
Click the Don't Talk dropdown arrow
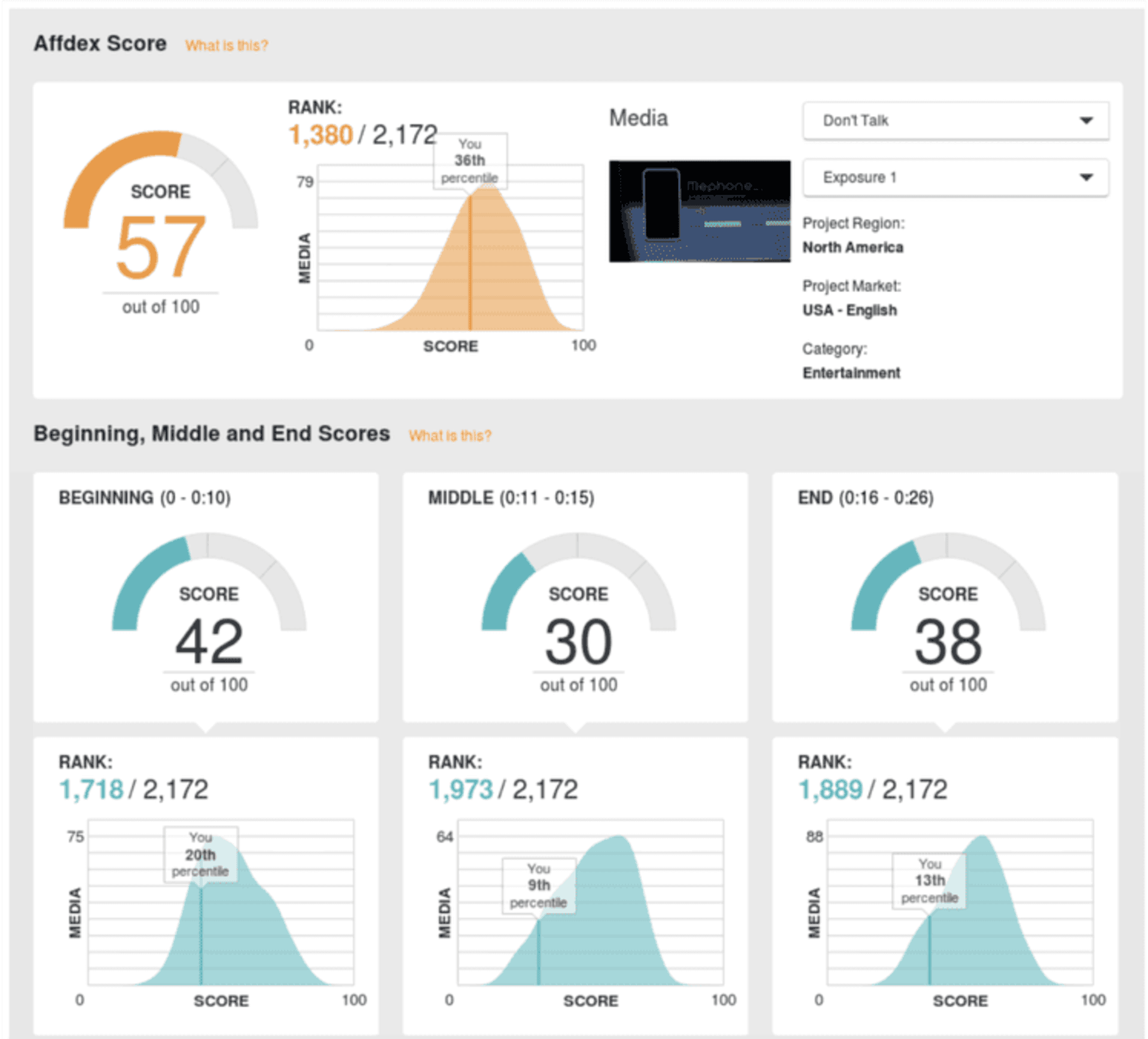(x=1086, y=121)
